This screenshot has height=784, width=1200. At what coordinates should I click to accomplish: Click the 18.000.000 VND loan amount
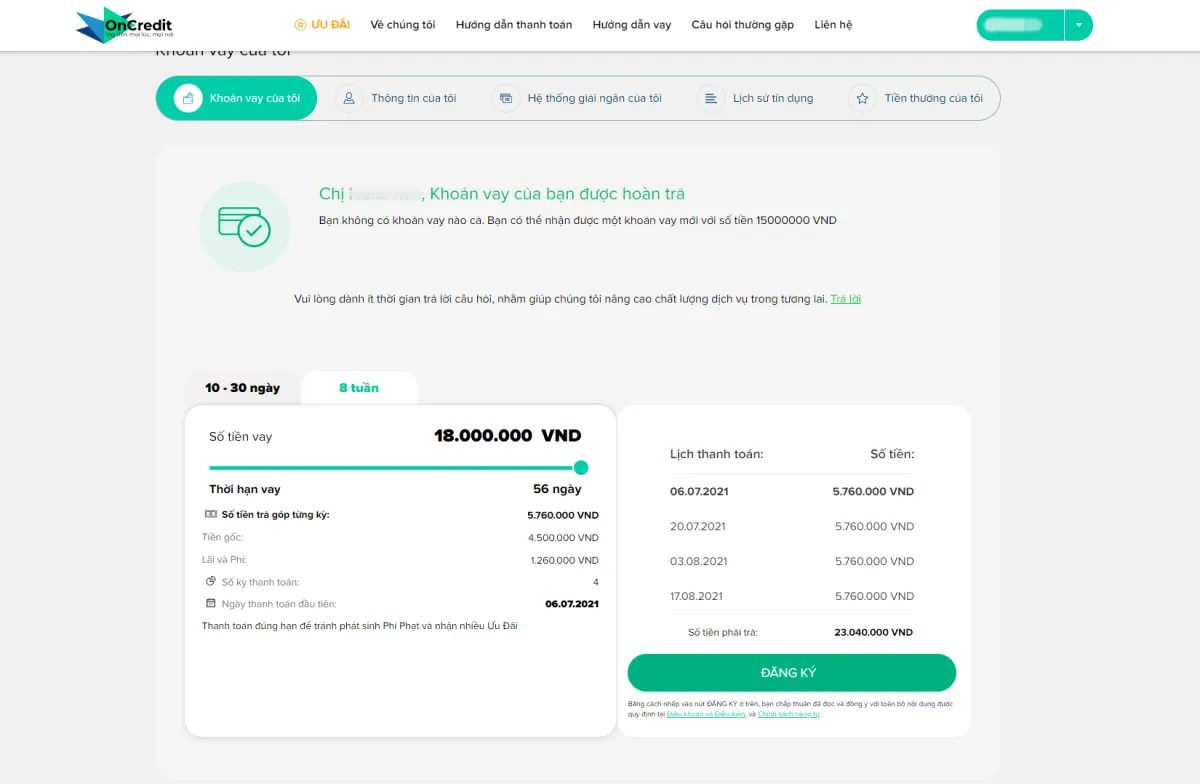point(508,436)
